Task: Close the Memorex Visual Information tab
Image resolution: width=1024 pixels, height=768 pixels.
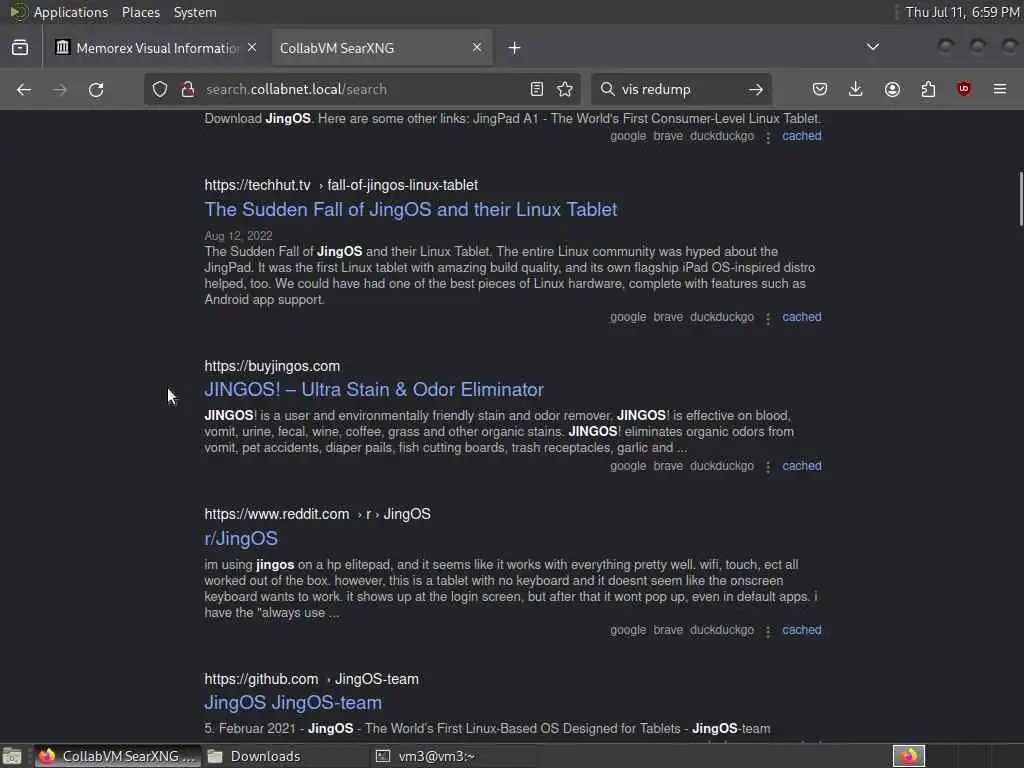Action: tap(252, 48)
